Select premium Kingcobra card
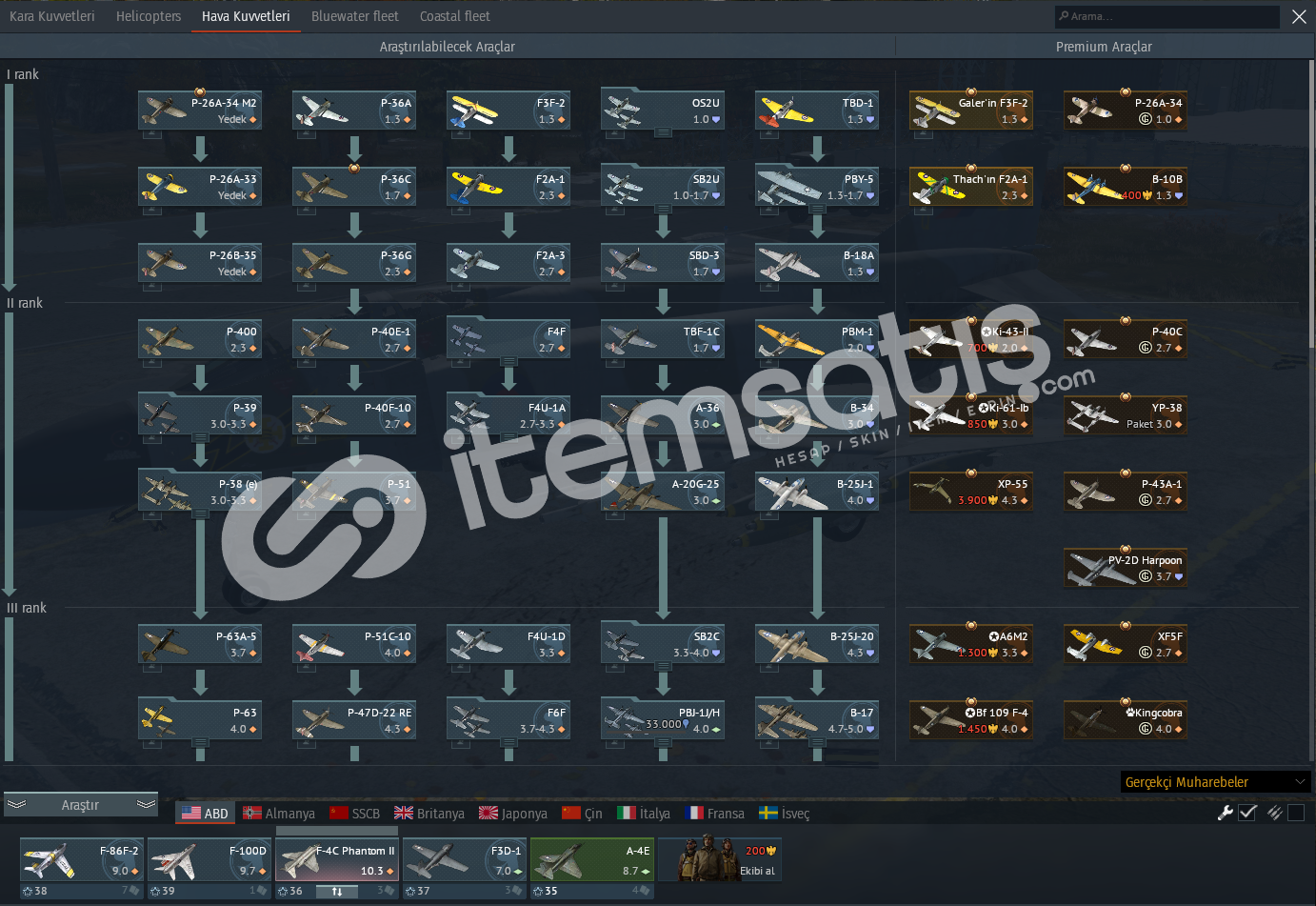 1126,720
